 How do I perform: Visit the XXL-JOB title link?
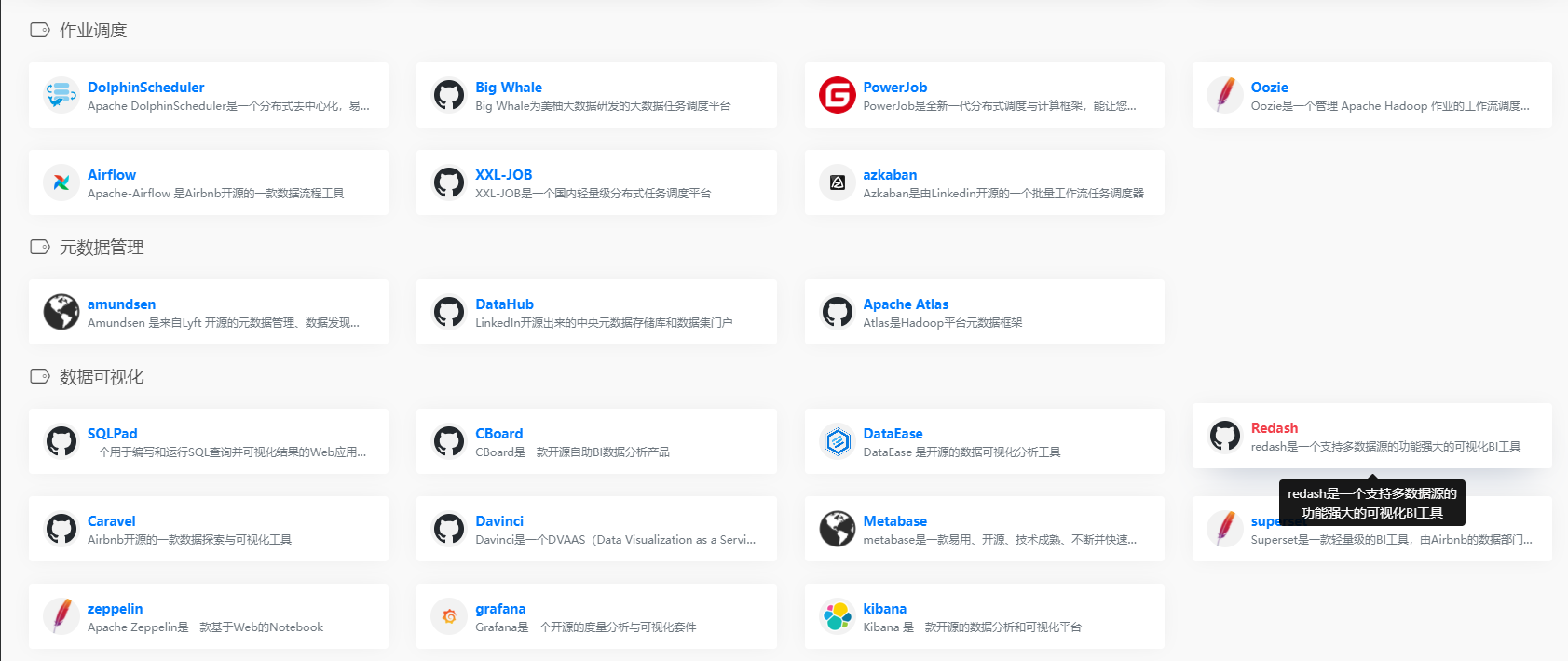(504, 175)
